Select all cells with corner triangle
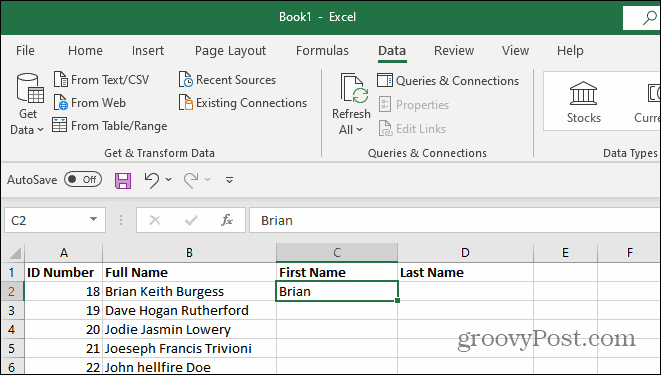 15,253
